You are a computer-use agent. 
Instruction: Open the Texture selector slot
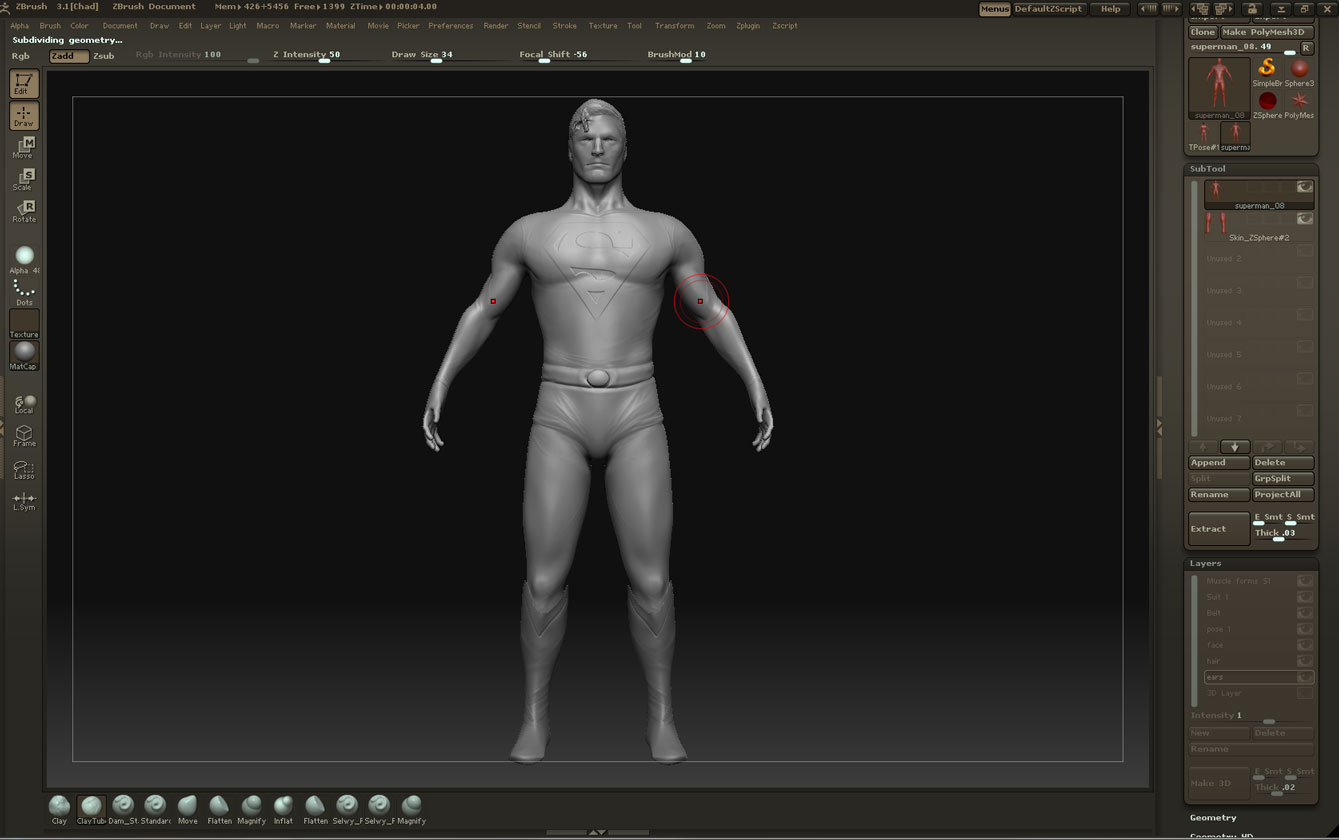(x=24, y=324)
